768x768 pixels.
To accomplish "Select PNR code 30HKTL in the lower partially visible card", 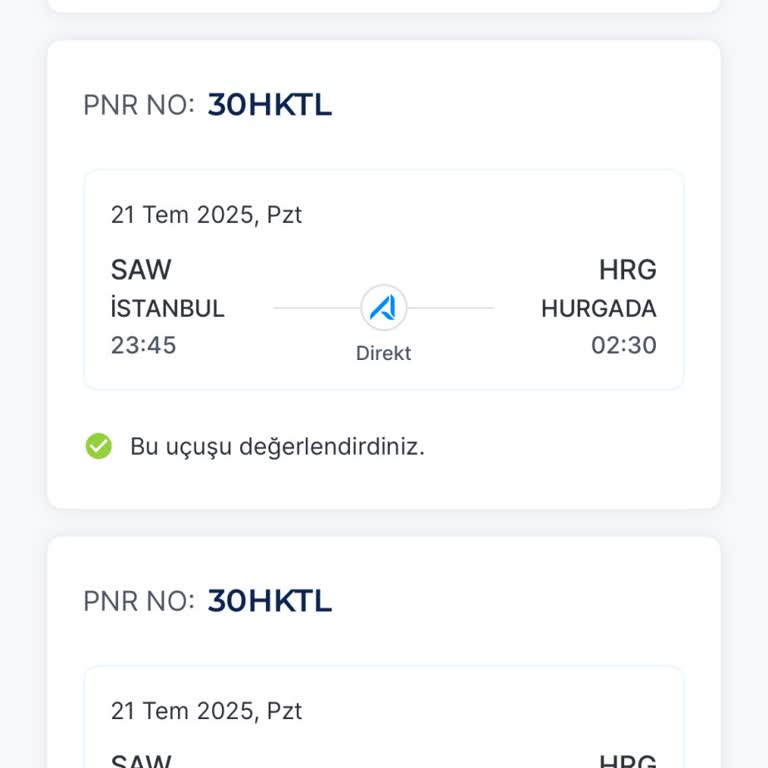I will click(x=269, y=601).
